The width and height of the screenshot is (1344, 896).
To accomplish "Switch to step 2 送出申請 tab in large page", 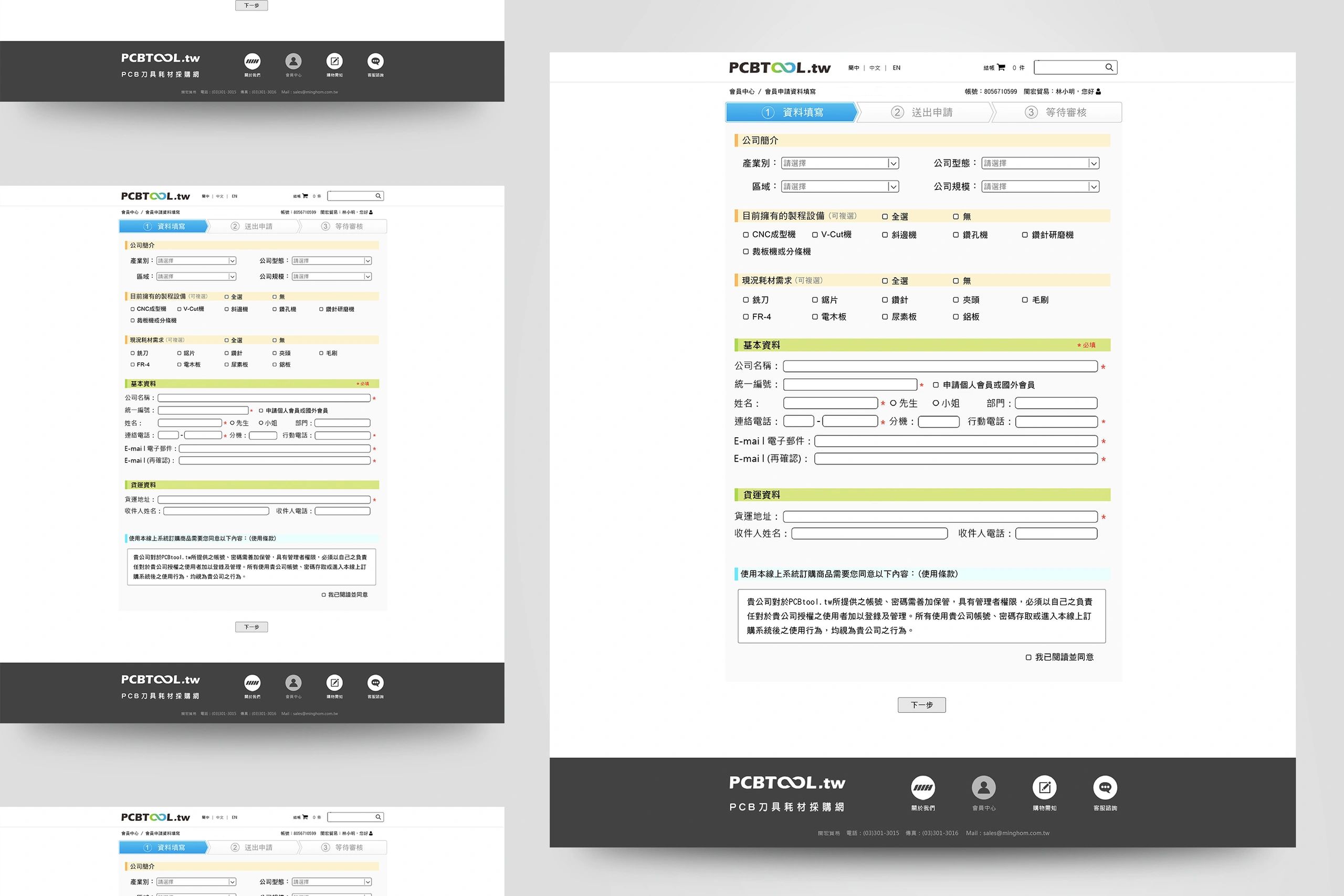I will (x=923, y=112).
